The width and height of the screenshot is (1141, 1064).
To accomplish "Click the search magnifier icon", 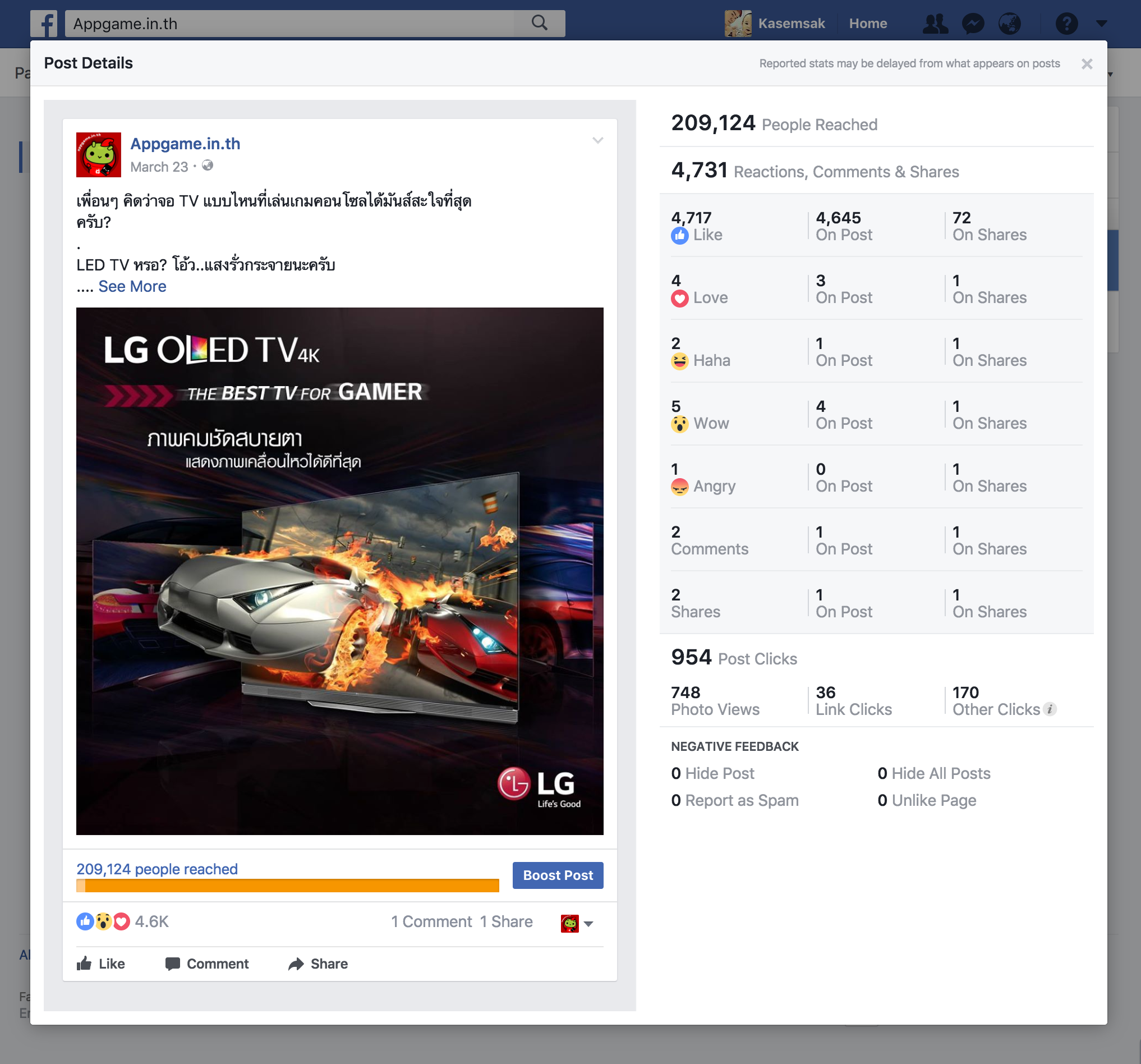I will click(x=539, y=23).
